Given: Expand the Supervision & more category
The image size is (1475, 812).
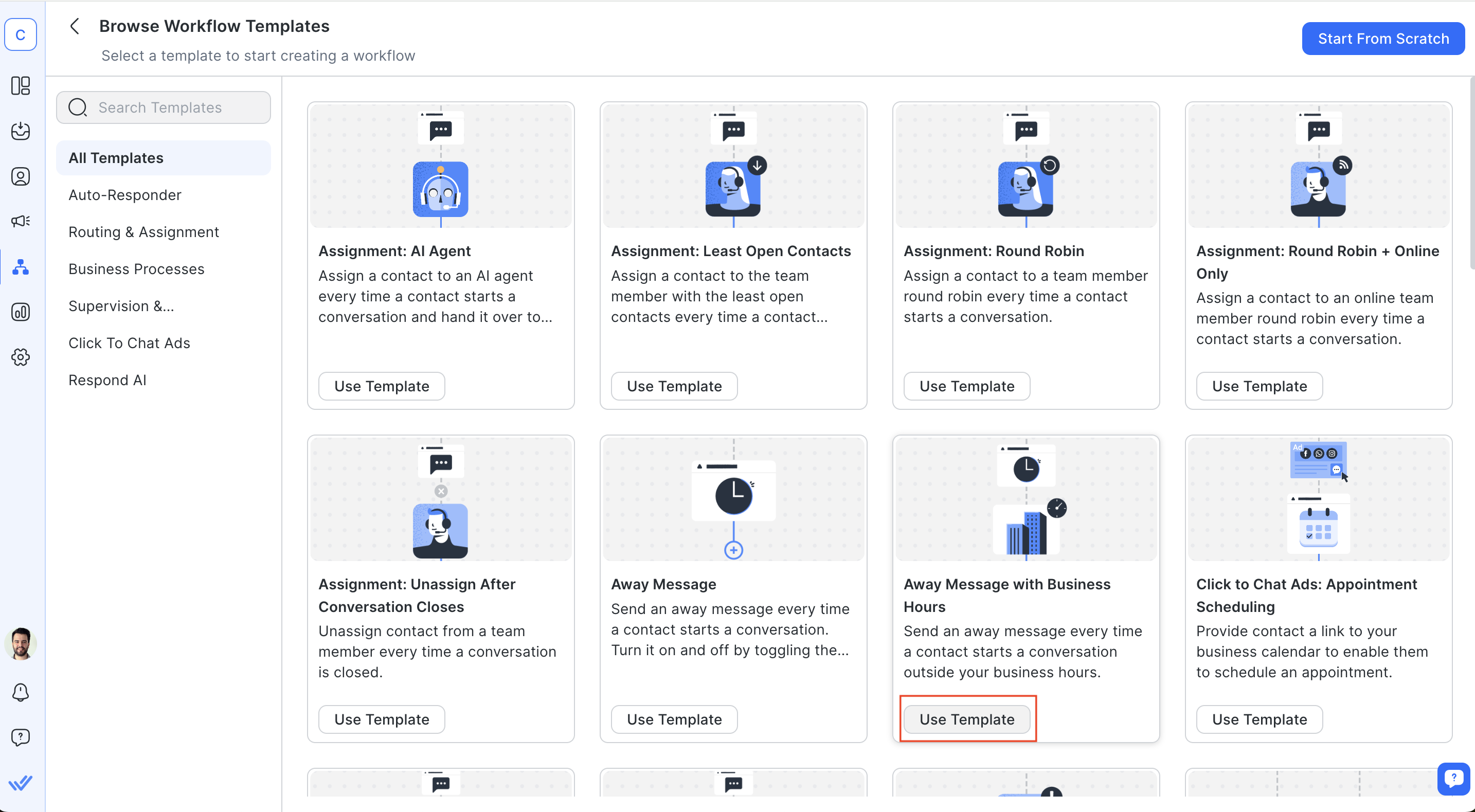Looking at the screenshot, I should (120, 305).
